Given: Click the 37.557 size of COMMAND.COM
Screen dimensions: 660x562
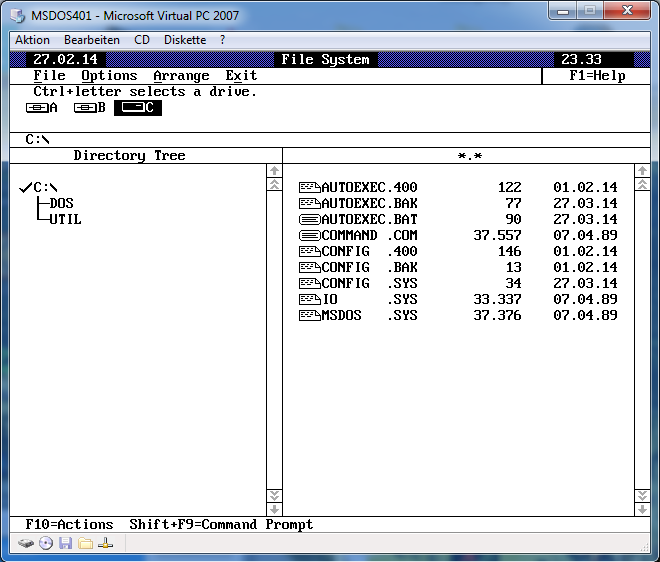Looking at the screenshot, I should tap(497, 235).
